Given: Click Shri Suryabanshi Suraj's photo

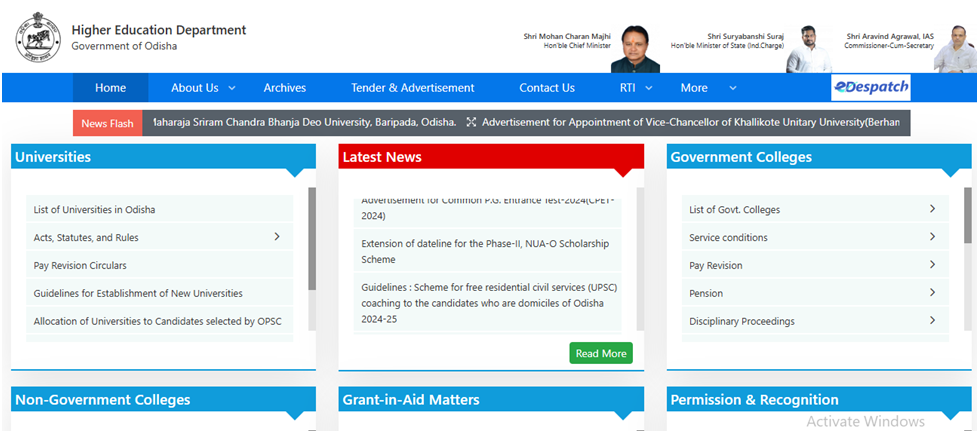Looking at the screenshot, I should tap(809, 49).
